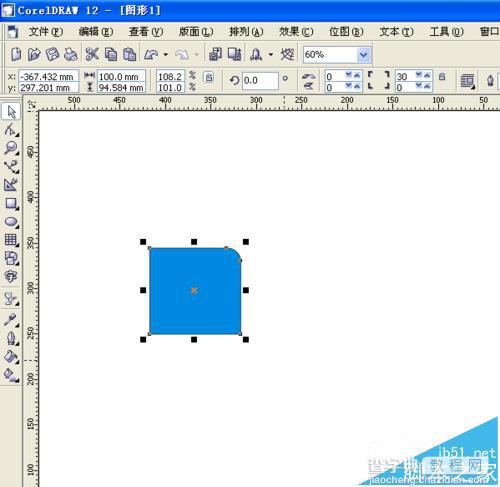Click the y position field 297.201 mm
This screenshot has width=500, height=487.
(49, 87)
